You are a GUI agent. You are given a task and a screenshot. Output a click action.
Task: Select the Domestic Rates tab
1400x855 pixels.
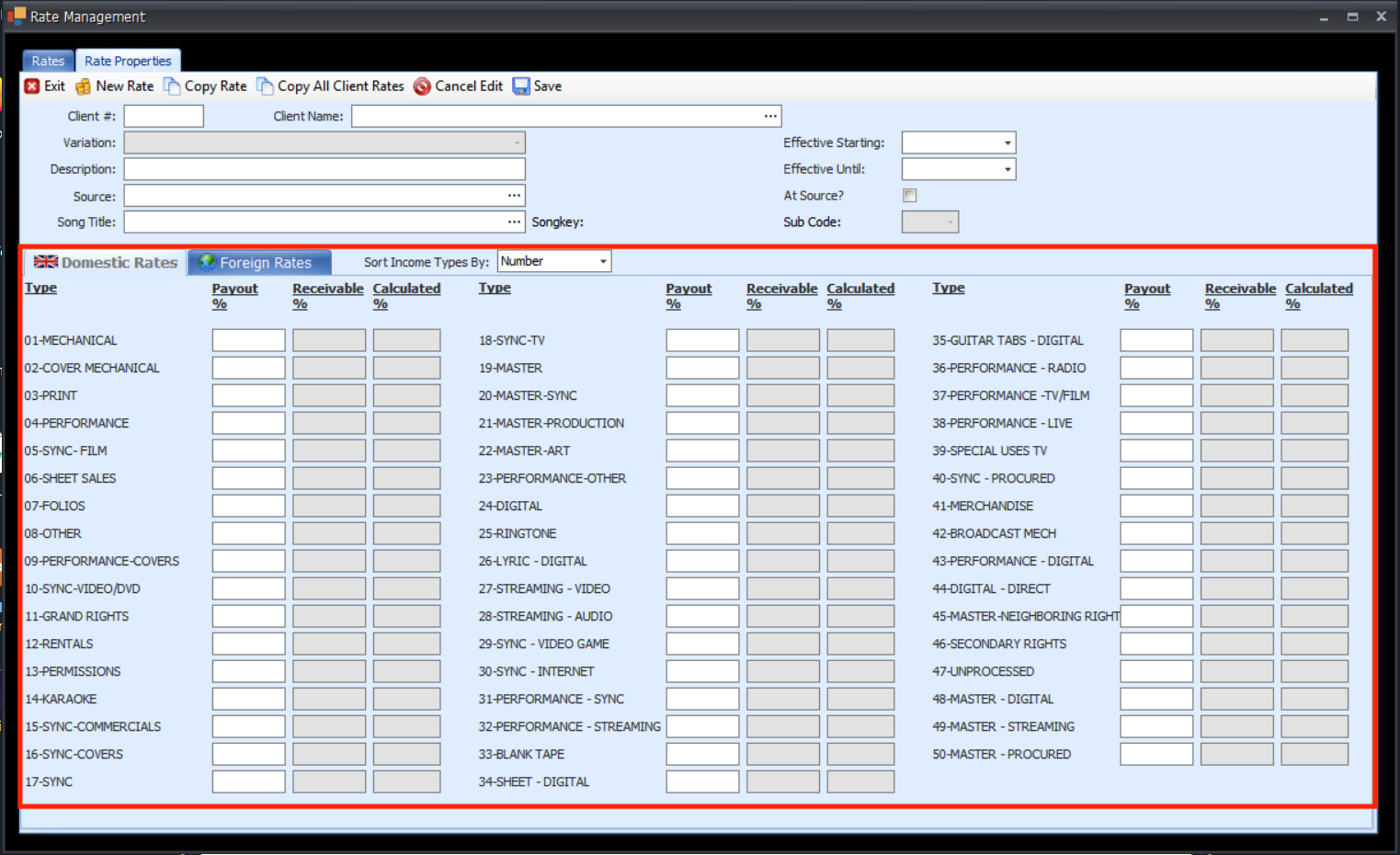[x=106, y=263]
